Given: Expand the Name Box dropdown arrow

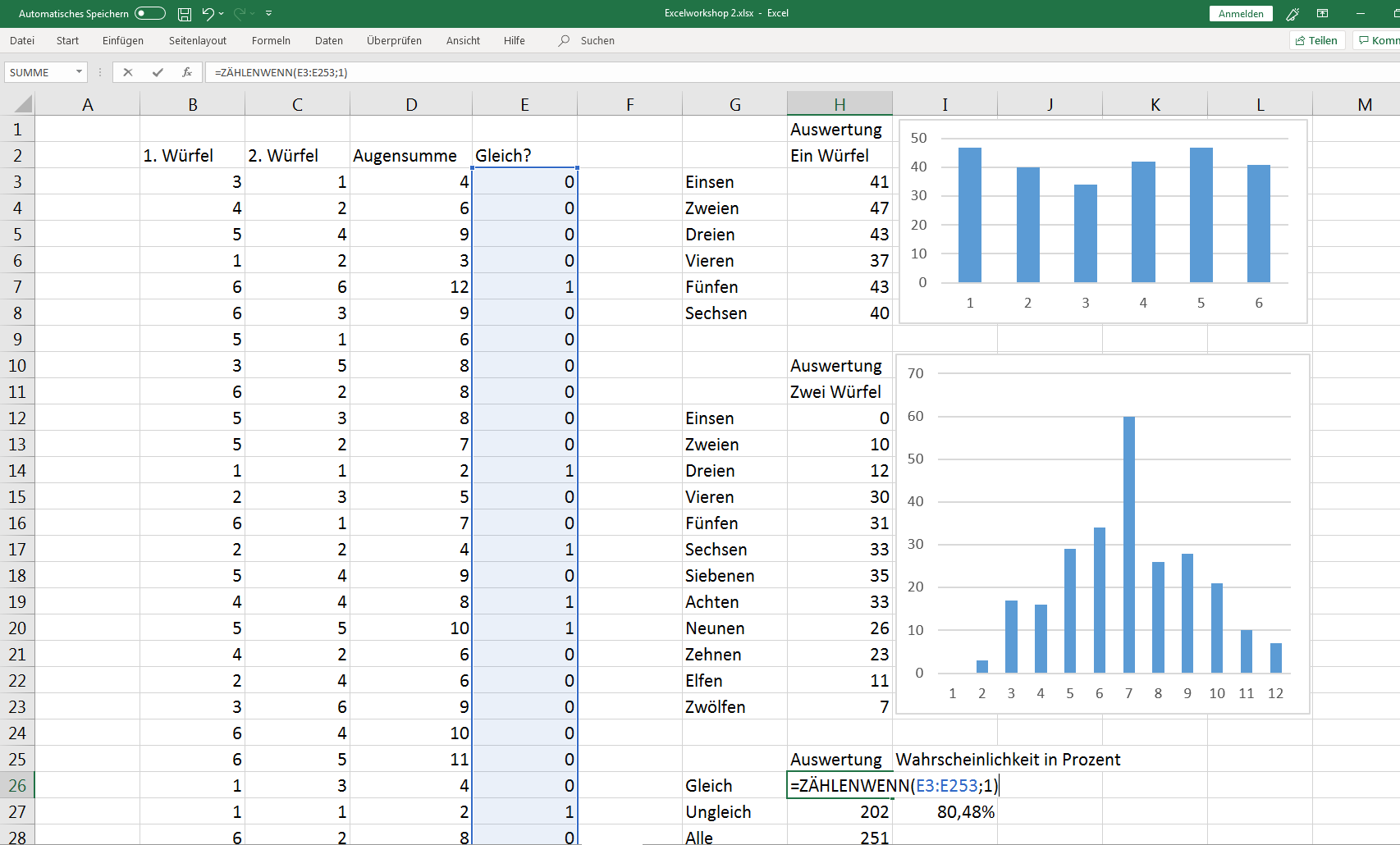Looking at the screenshot, I should coord(79,72).
